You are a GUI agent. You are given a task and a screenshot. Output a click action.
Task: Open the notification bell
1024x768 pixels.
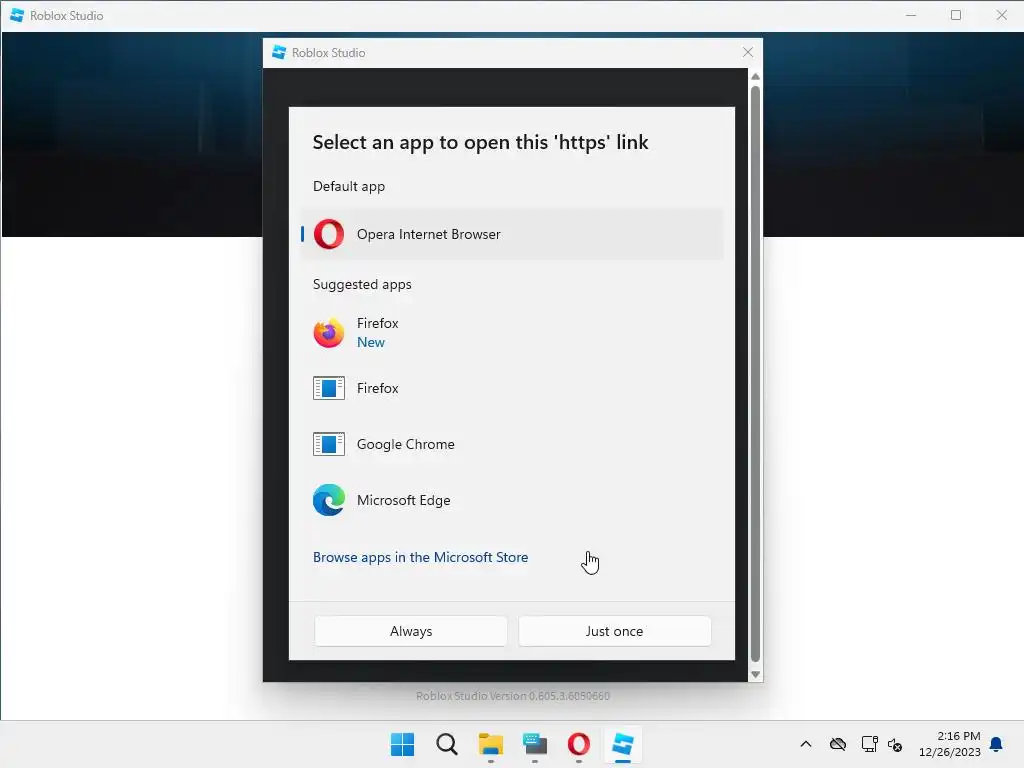pyautogui.click(x=997, y=744)
